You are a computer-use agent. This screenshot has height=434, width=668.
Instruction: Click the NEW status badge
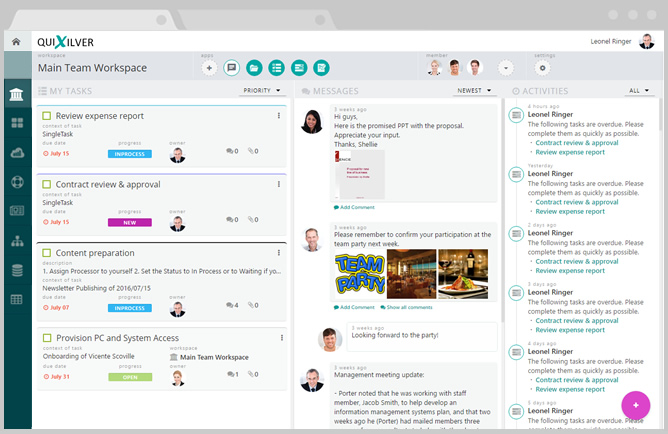point(130,222)
